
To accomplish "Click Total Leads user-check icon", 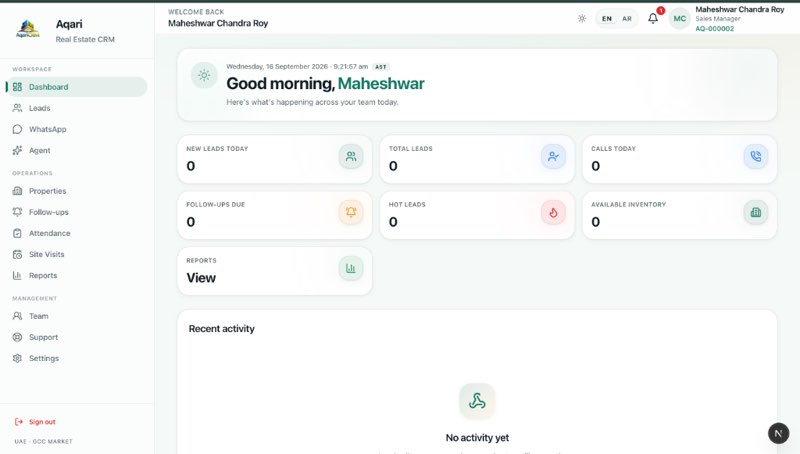I will (x=553, y=157).
